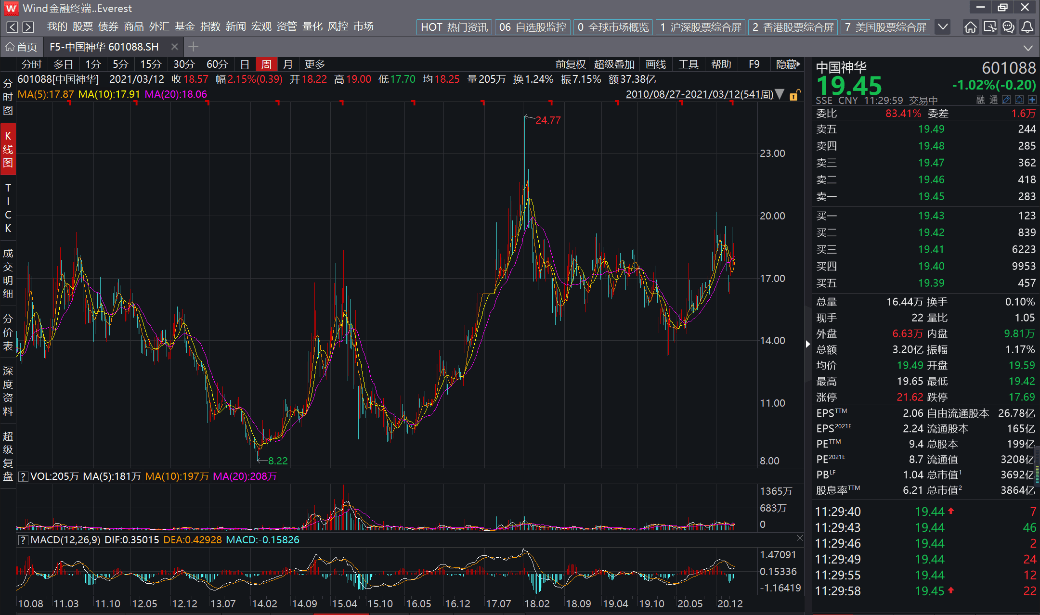Click the 06 自选股监控 shortcut button
Screen dimensions: 1040x615
coord(533,27)
